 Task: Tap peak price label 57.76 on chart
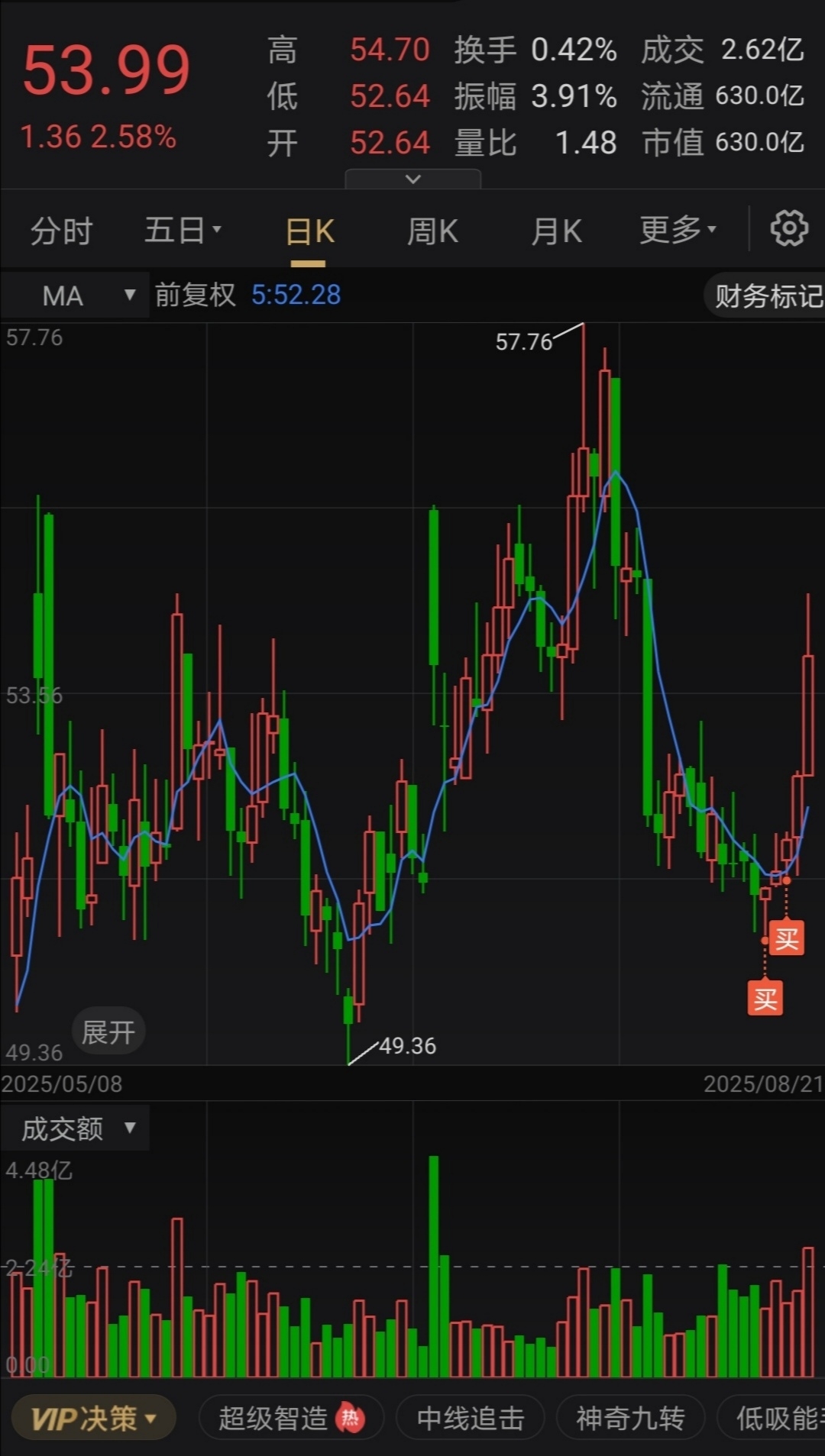[523, 341]
